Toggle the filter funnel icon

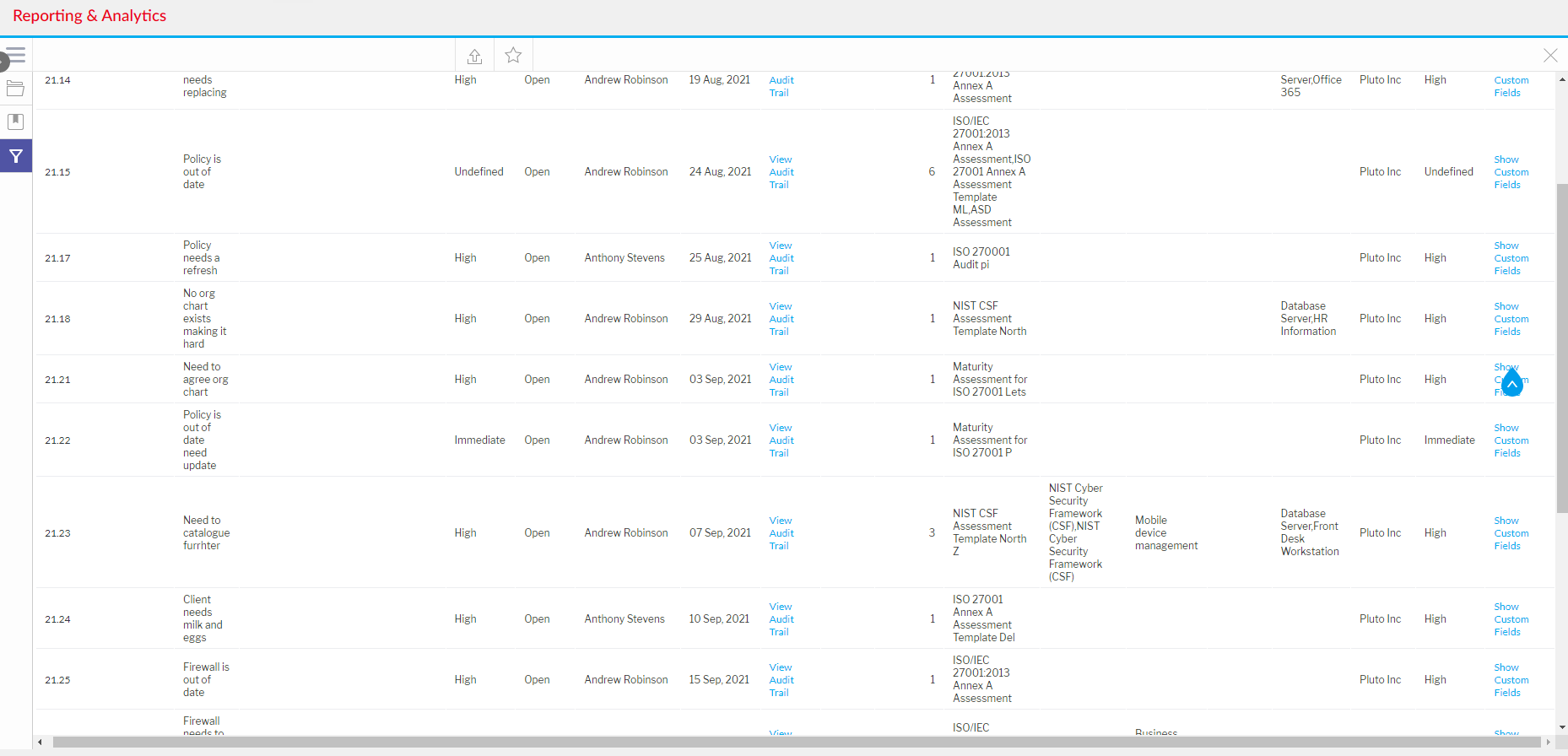(16, 156)
